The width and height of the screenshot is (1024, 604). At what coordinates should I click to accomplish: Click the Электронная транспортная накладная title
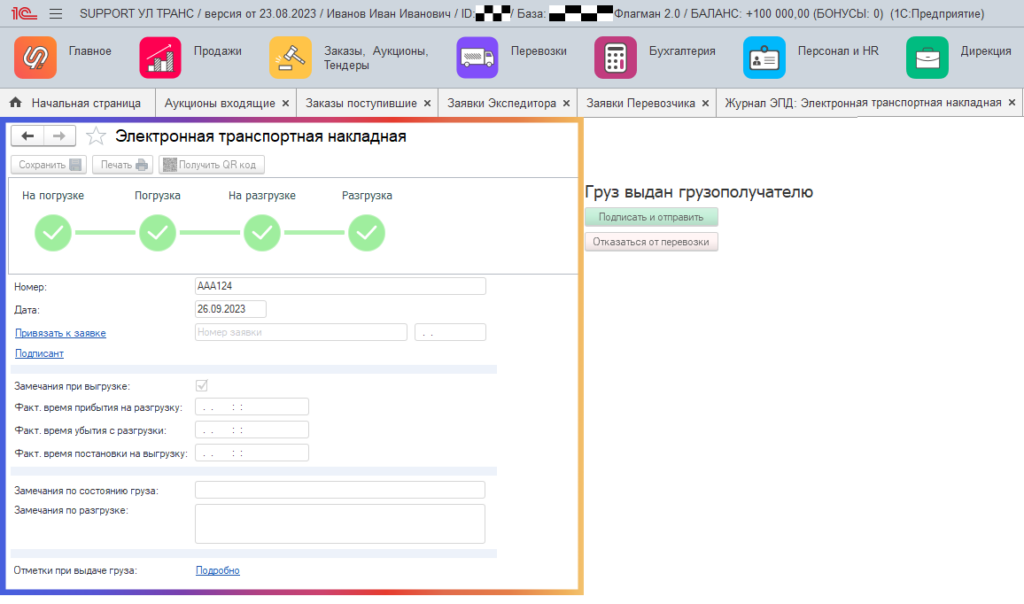[x=261, y=136]
